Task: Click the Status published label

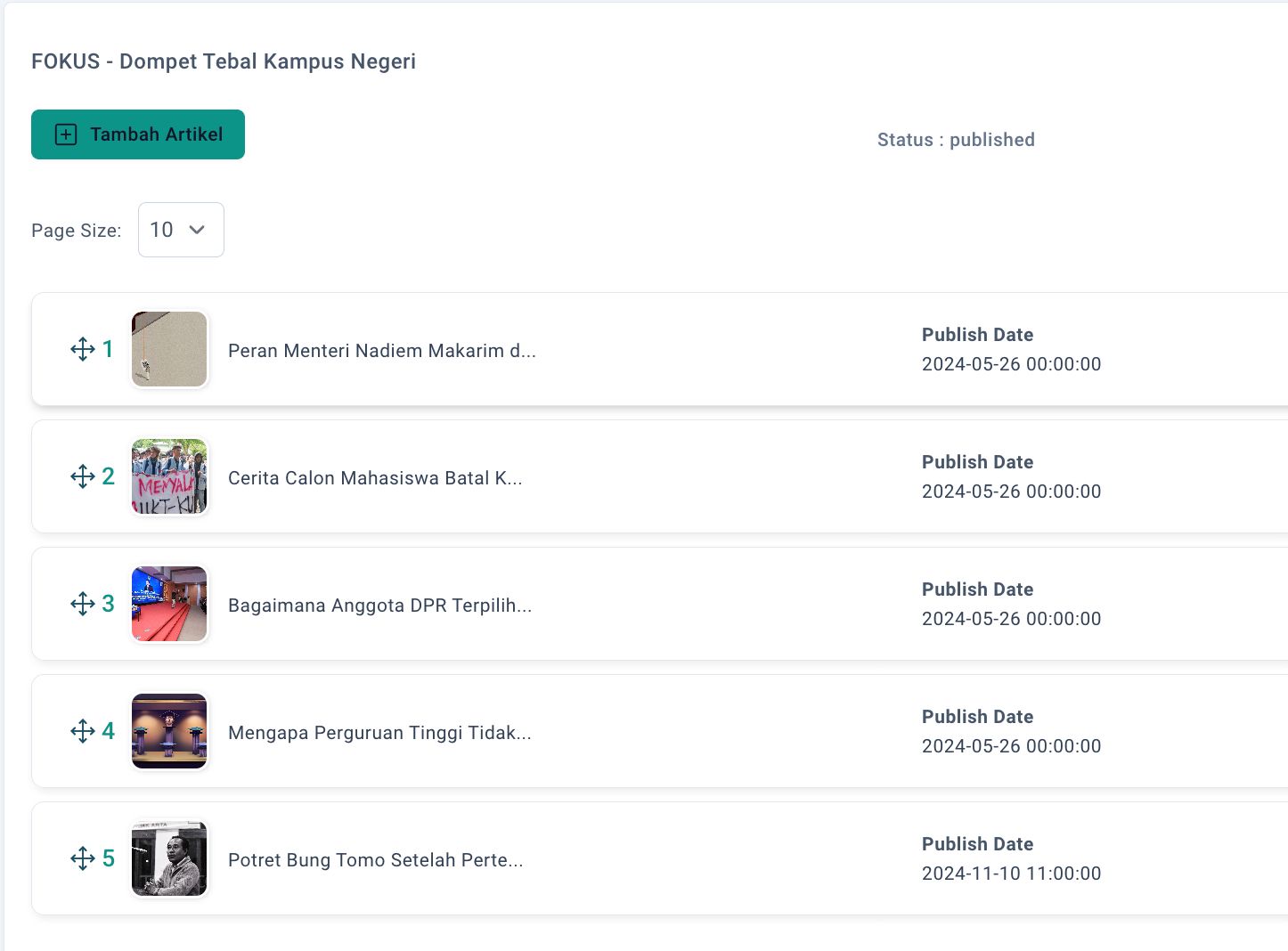Action: 956,140
